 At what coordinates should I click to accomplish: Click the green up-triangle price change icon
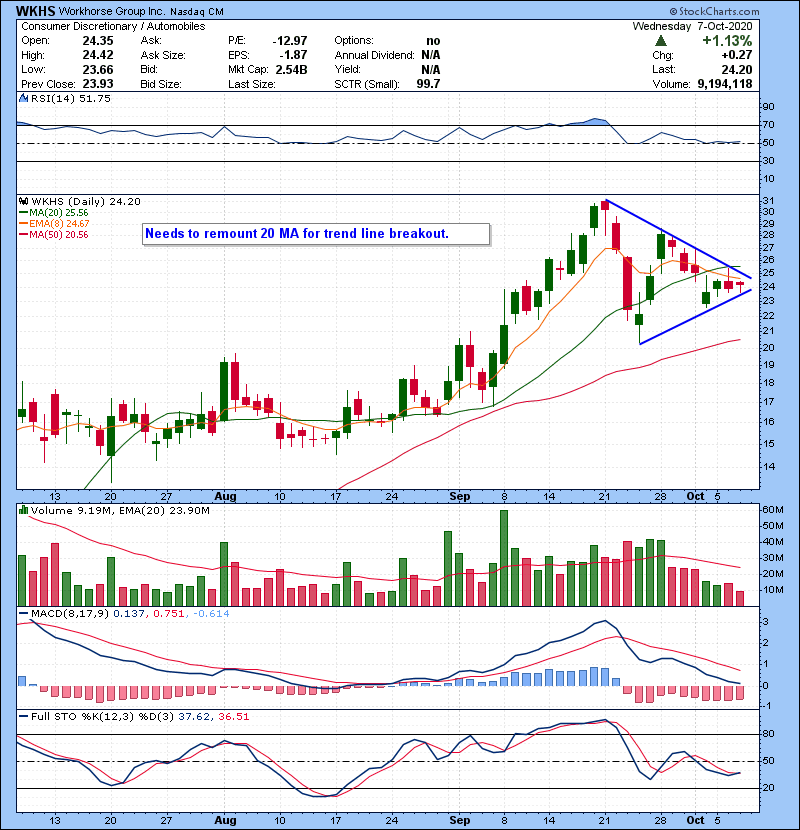click(661, 41)
